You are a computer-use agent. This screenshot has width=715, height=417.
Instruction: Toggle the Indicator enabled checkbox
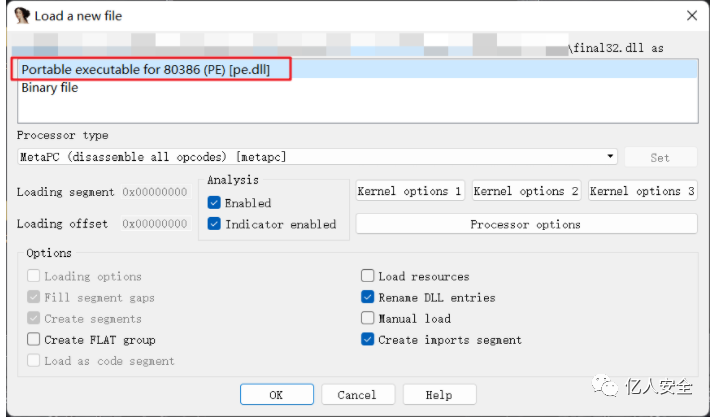tap(214, 224)
